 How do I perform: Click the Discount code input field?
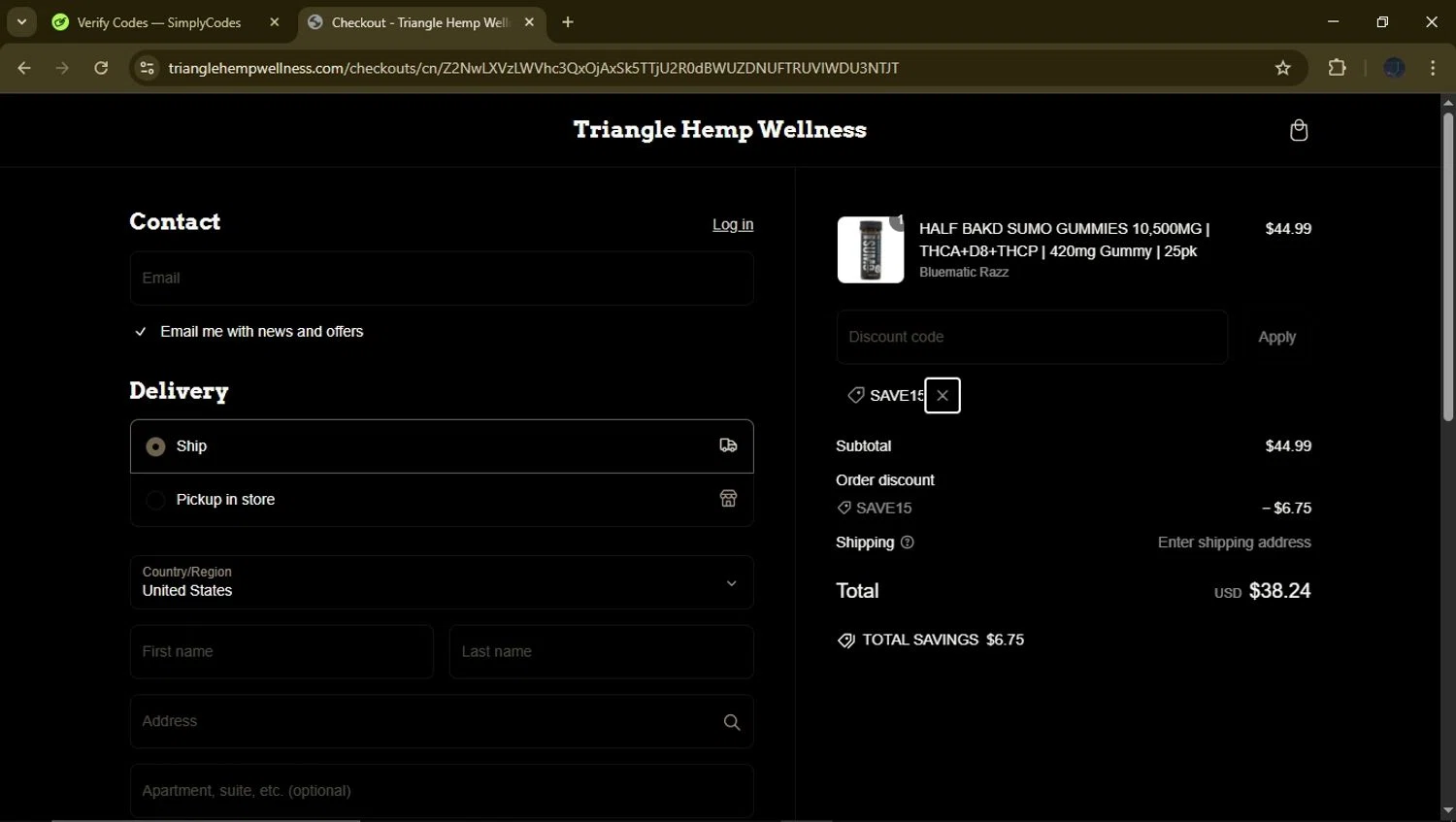1032,337
